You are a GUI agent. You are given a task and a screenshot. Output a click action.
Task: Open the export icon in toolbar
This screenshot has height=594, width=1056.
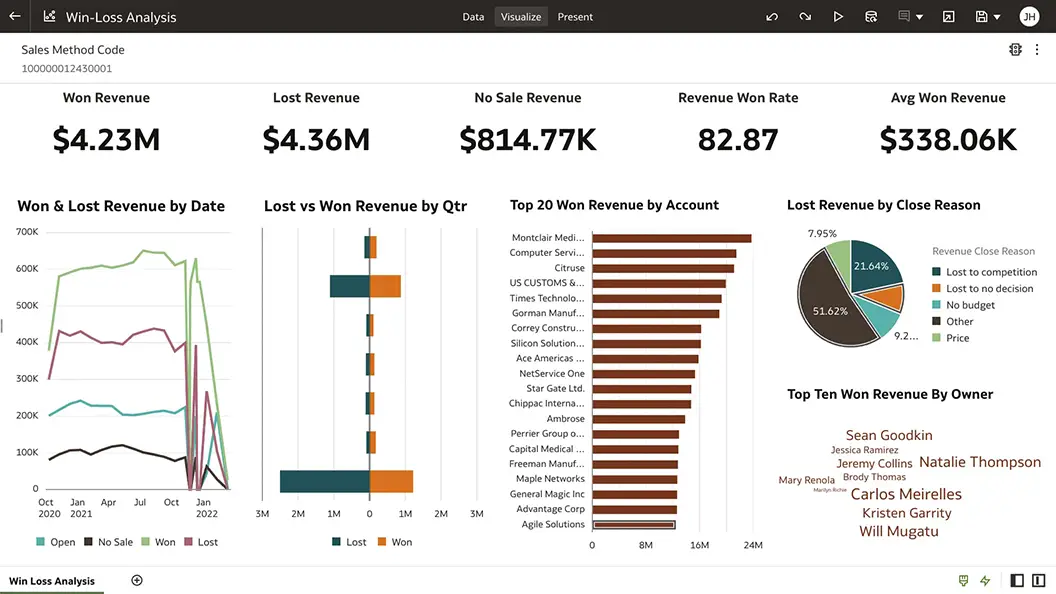click(x=948, y=17)
